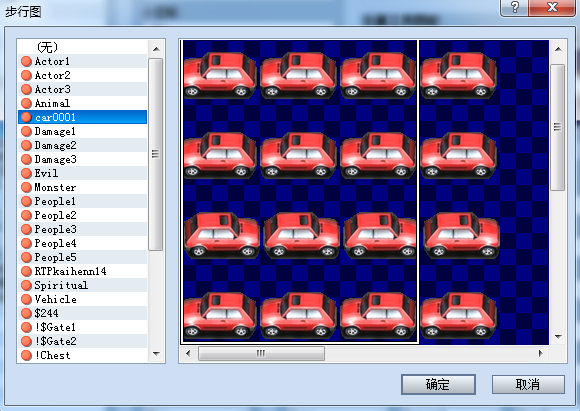The height and width of the screenshot is (411, 580).
Task: Click the orange icon beside Spiritual
Action: [26, 285]
